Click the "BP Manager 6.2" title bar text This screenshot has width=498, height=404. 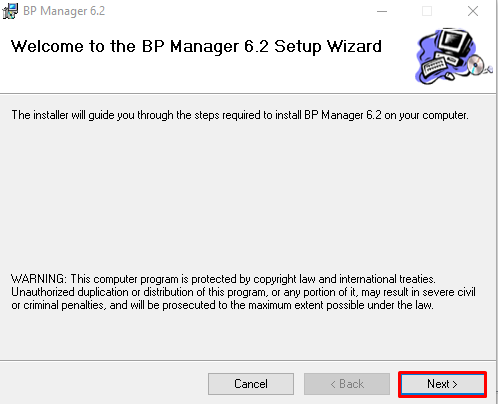click(64, 11)
